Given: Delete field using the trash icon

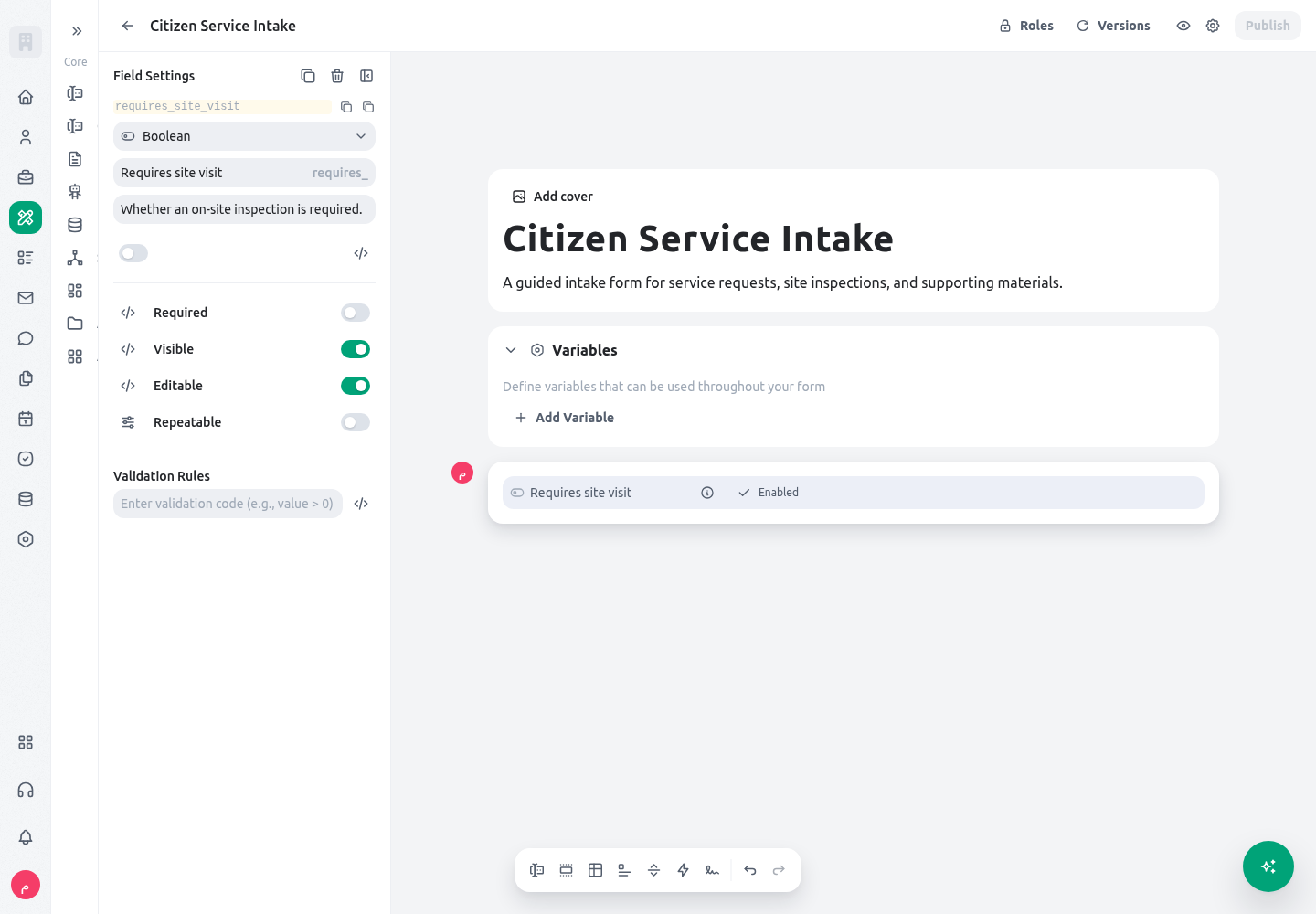Looking at the screenshot, I should tap(337, 76).
